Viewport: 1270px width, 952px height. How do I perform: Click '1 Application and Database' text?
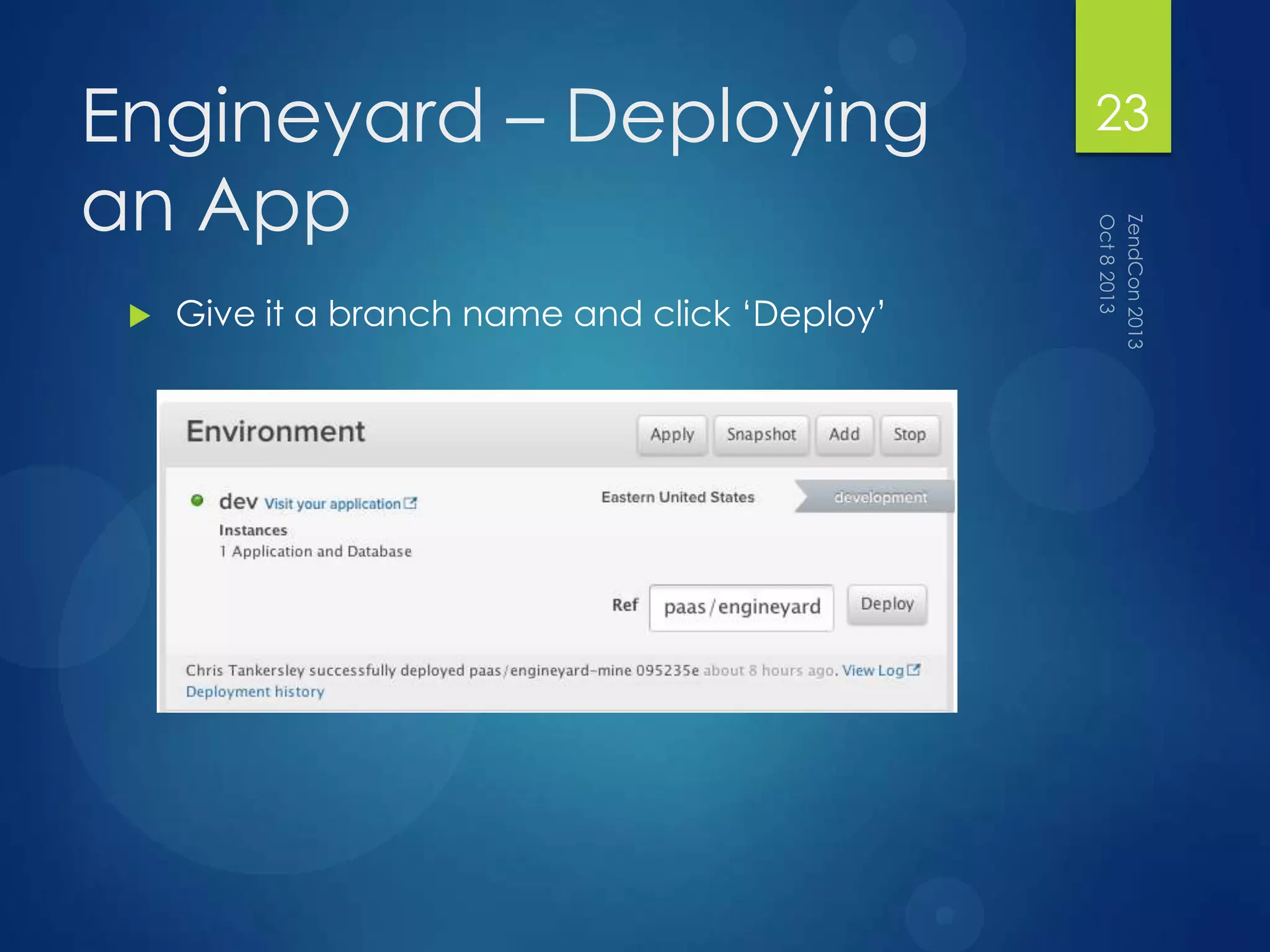tap(316, 552)
